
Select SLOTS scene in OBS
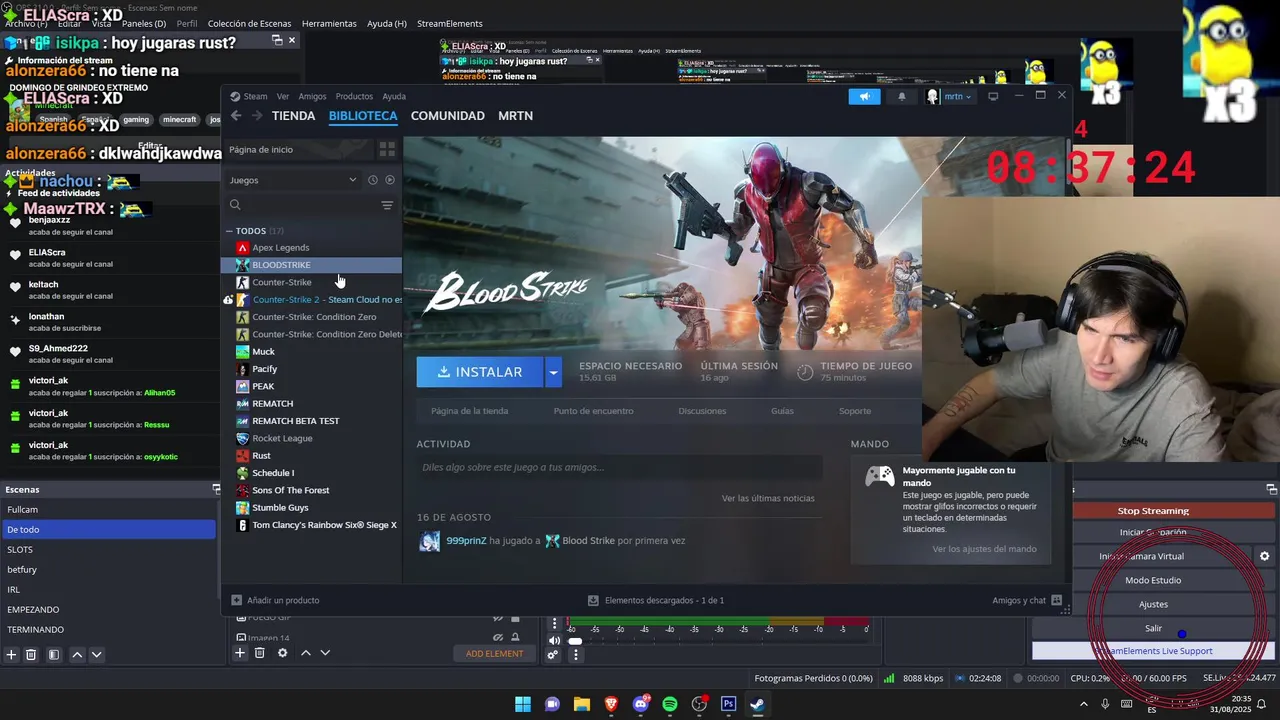(108, 550)
